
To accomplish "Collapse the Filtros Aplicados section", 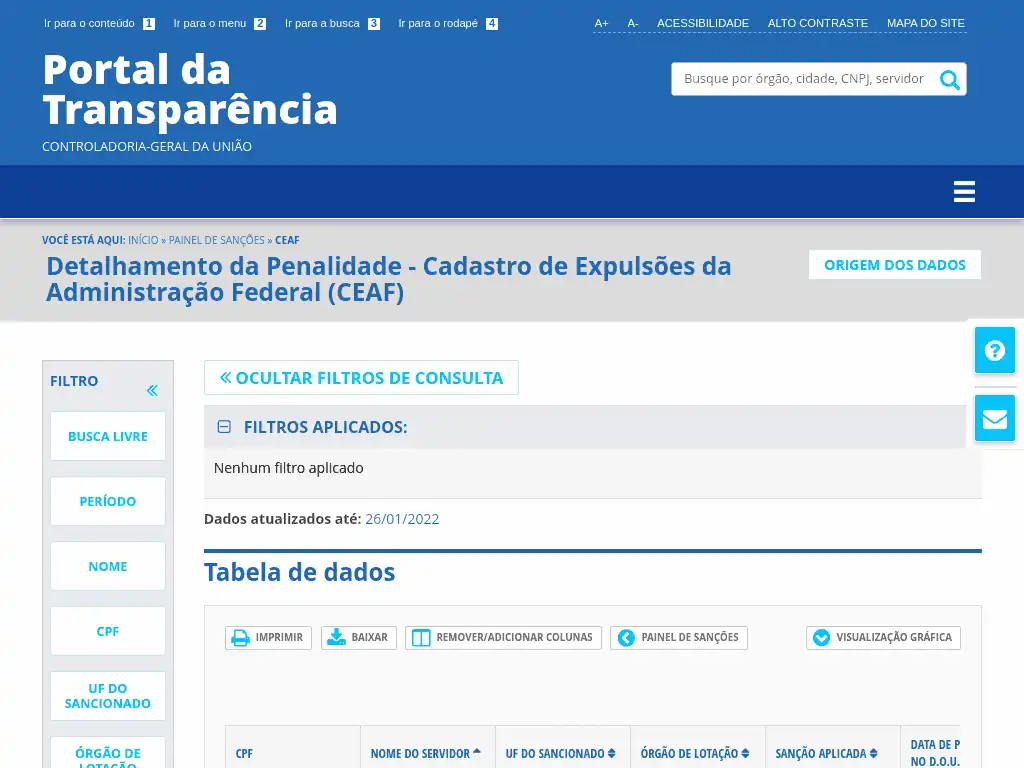I will click(224, 427).
